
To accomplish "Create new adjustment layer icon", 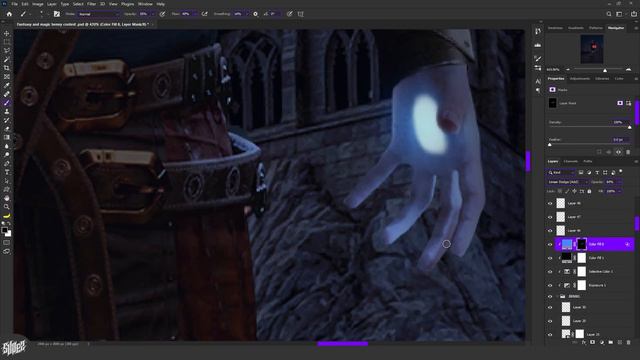I will tap(602, 342).
